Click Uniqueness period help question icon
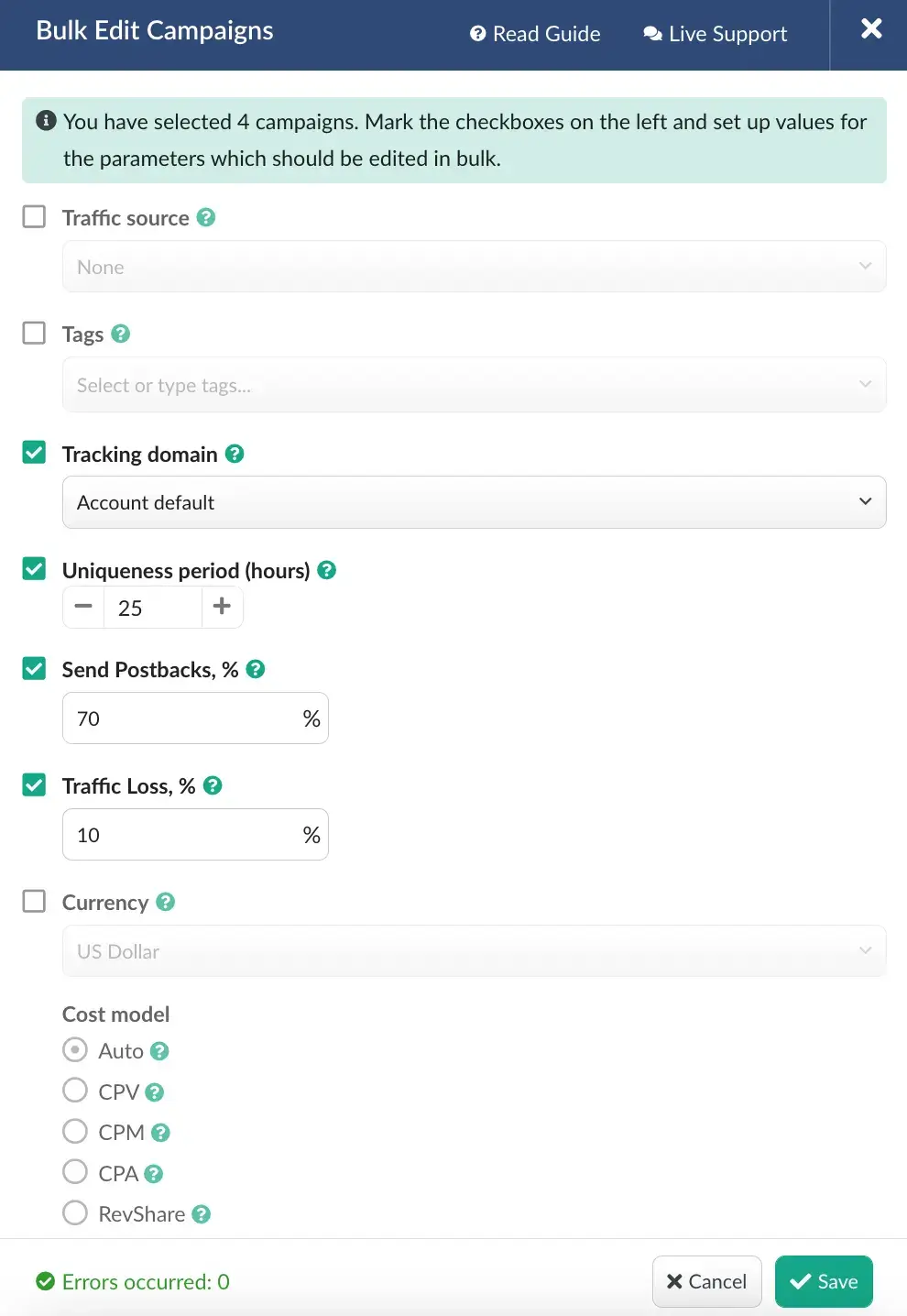 pos(326,570)
